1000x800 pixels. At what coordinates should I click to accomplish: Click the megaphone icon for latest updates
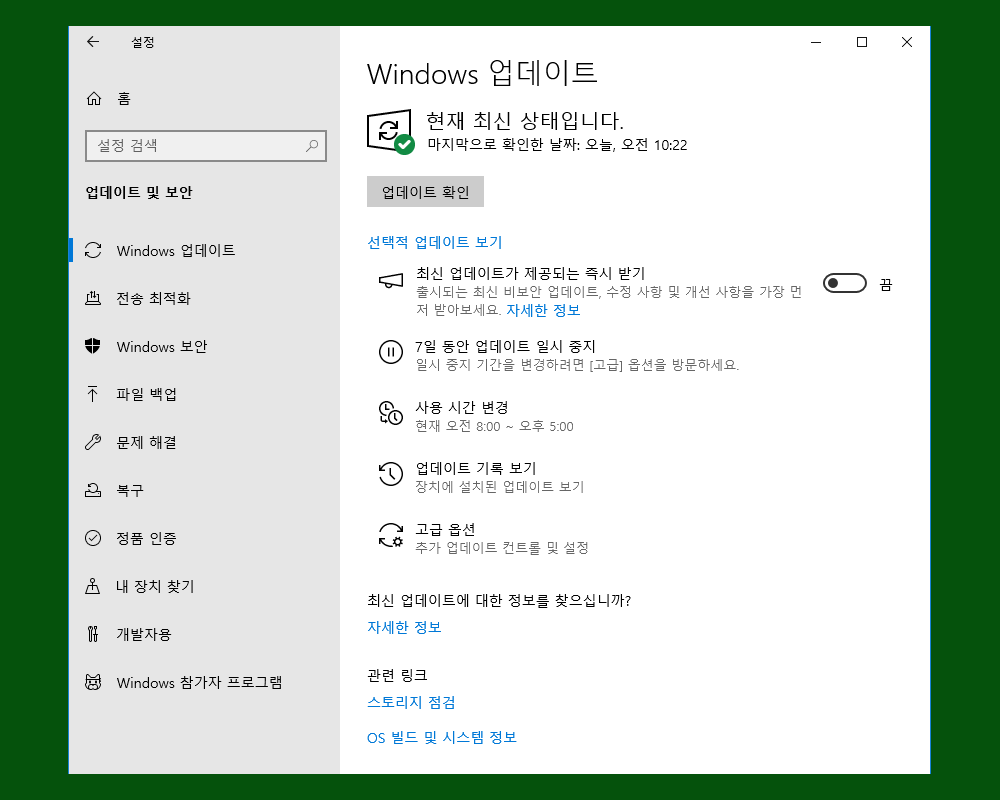tap(391, 281)
